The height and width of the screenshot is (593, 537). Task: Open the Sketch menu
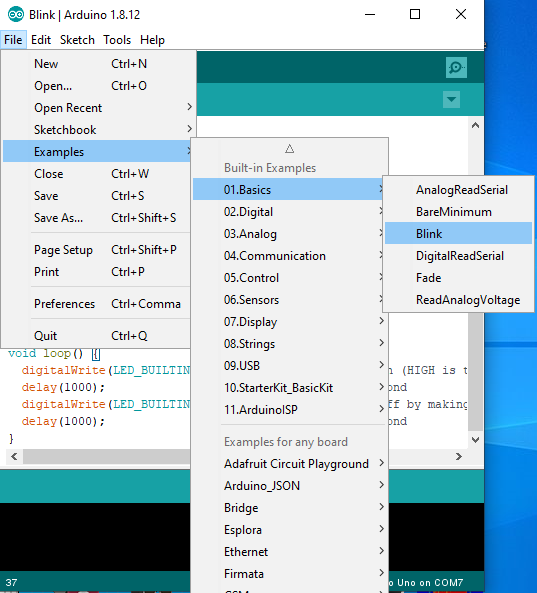pyautogui.click(x=77, y=40)
